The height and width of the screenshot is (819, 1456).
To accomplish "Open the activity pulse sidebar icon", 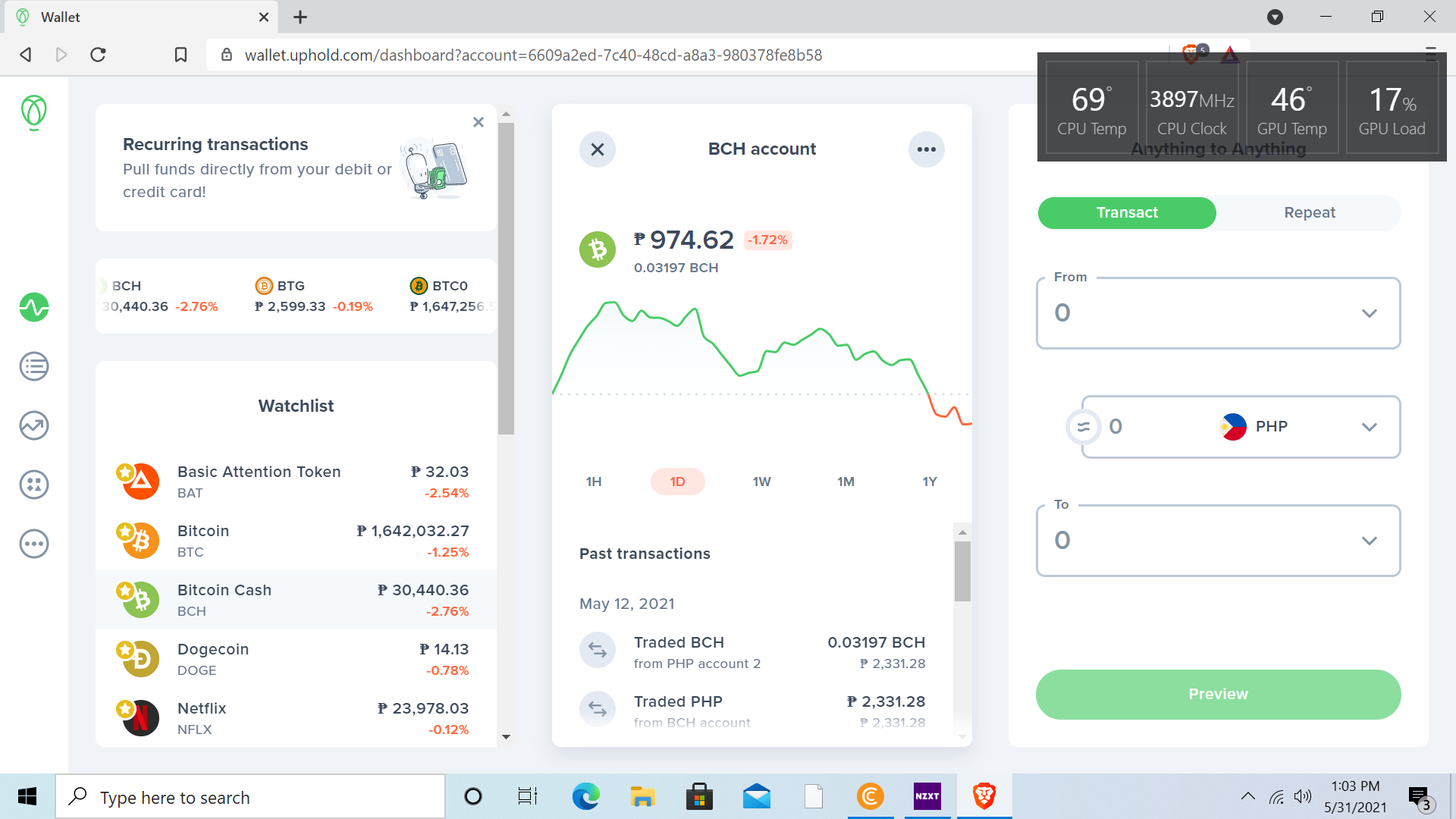I will tap(34, 307).
